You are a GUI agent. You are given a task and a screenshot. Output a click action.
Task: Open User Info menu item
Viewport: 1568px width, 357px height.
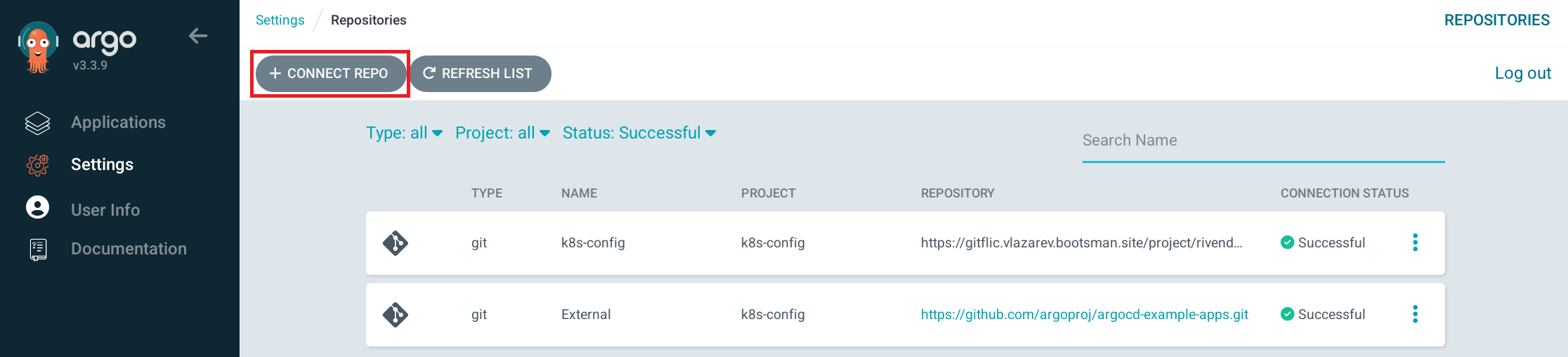pos(105,210)
